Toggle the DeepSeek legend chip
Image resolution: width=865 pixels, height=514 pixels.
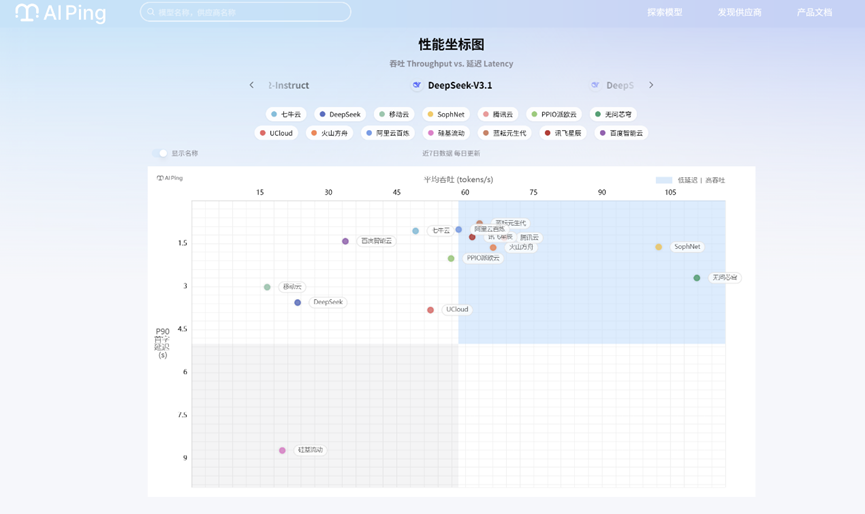point(340,114)
